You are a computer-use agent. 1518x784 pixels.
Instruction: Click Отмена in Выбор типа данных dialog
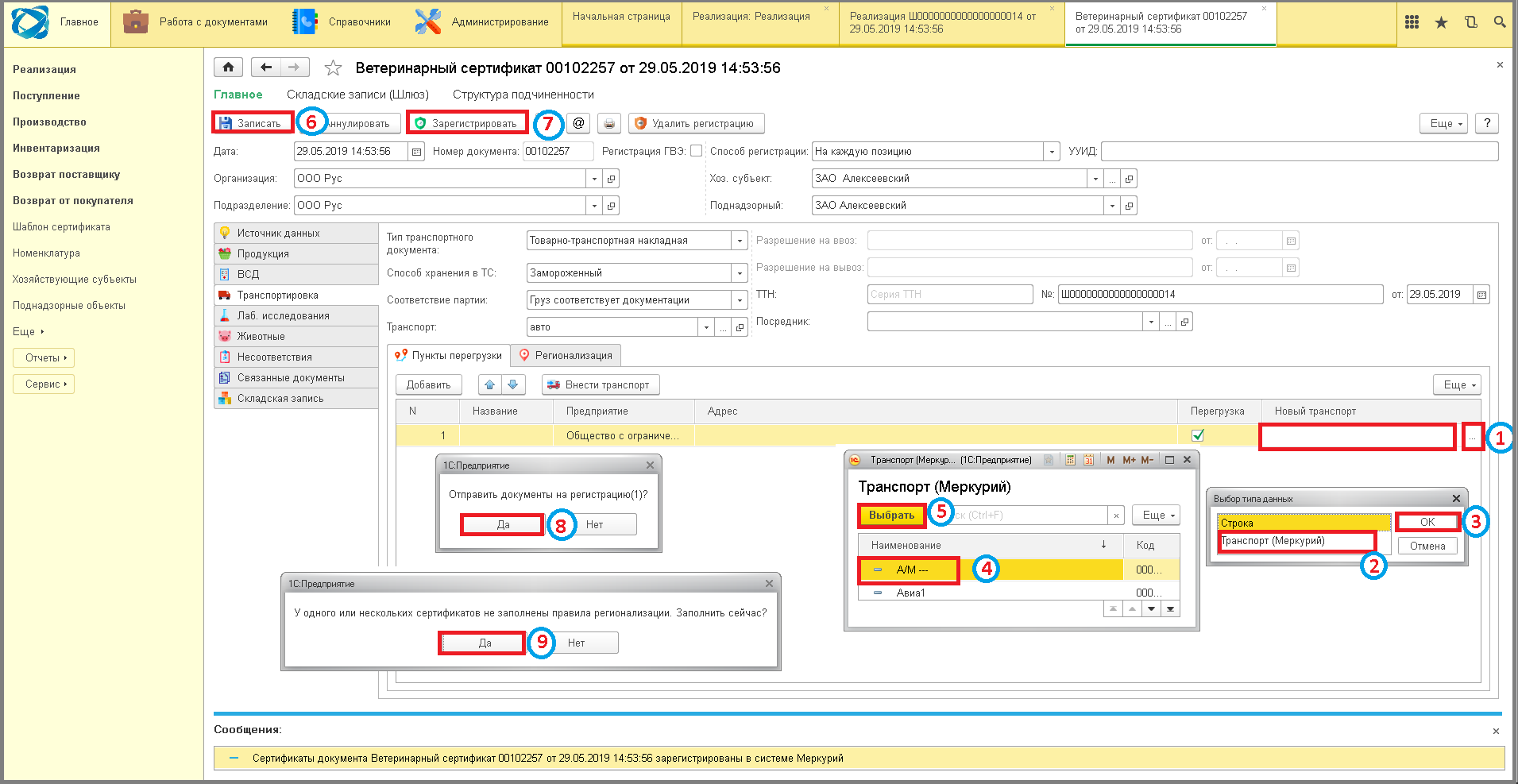click(x=1427, y=546)
